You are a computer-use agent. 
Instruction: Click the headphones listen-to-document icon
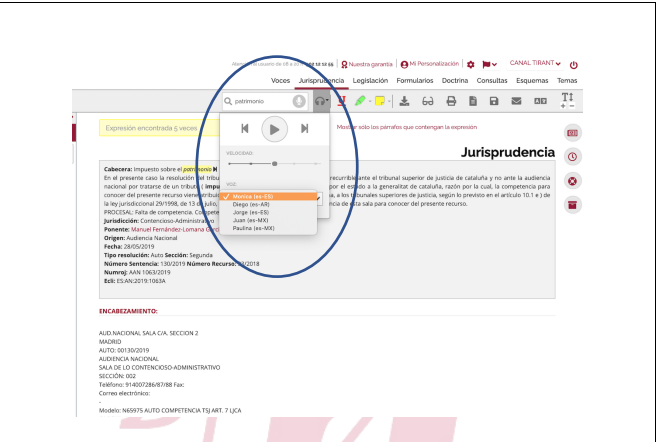(x=321, y=101)
